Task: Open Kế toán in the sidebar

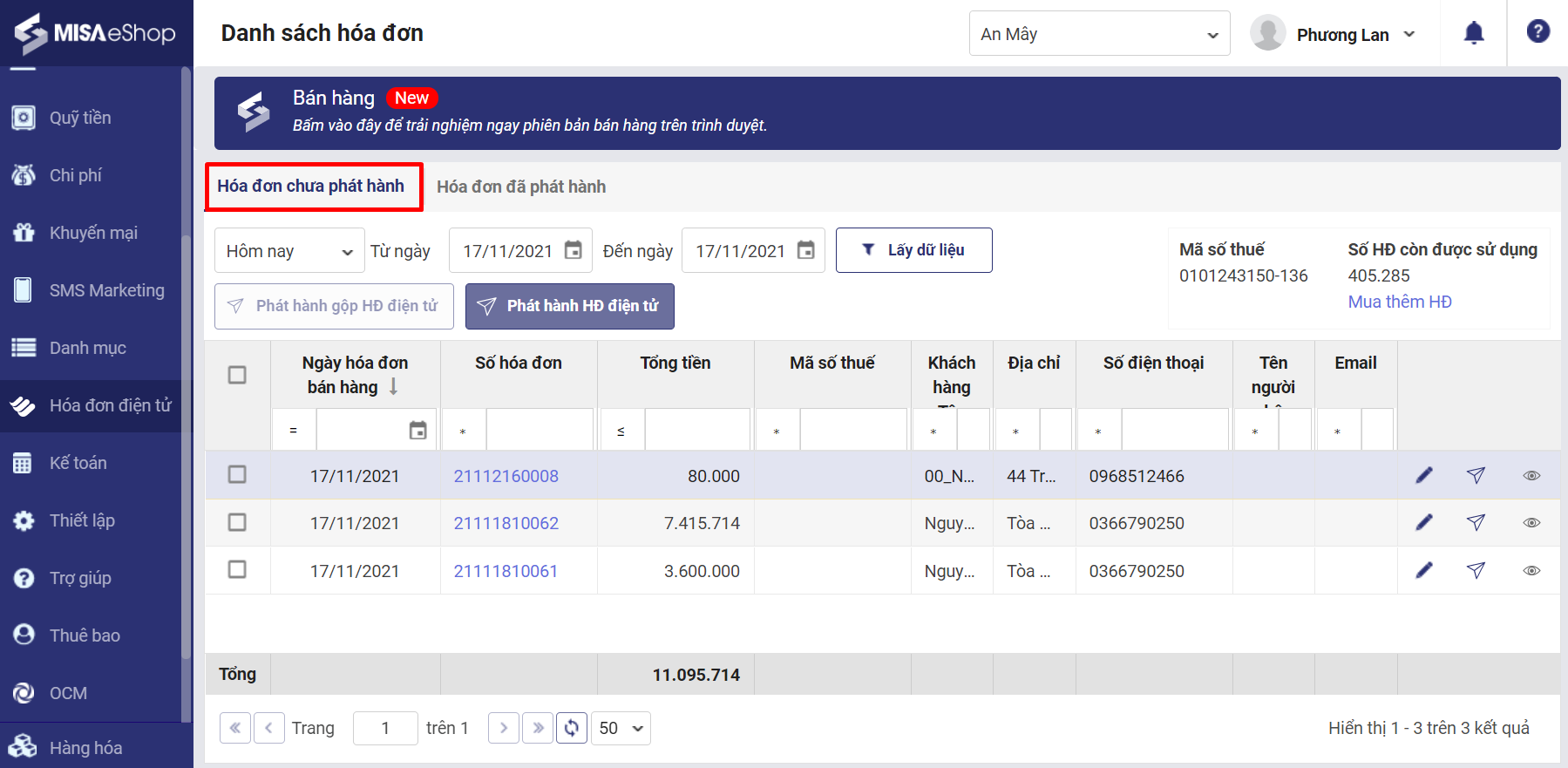Action: pos(78,463)
